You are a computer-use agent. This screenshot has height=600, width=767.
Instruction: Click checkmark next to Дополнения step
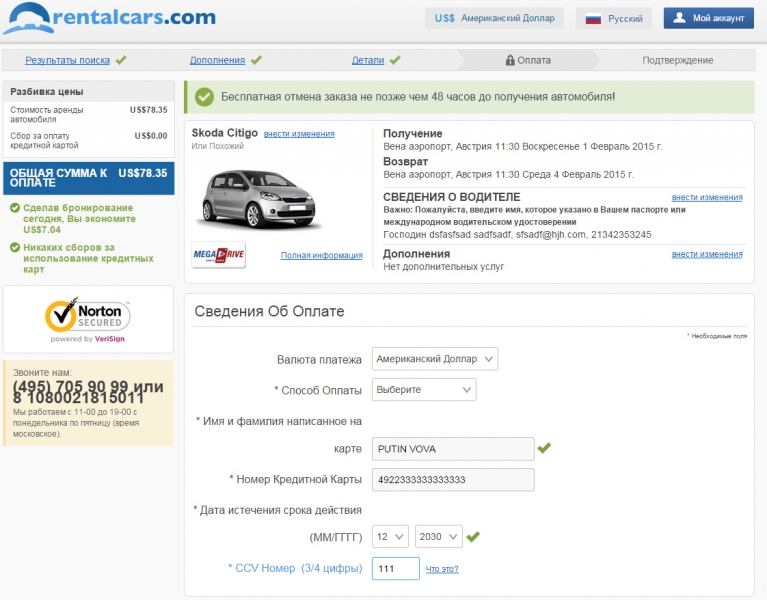tap(256, 60)
